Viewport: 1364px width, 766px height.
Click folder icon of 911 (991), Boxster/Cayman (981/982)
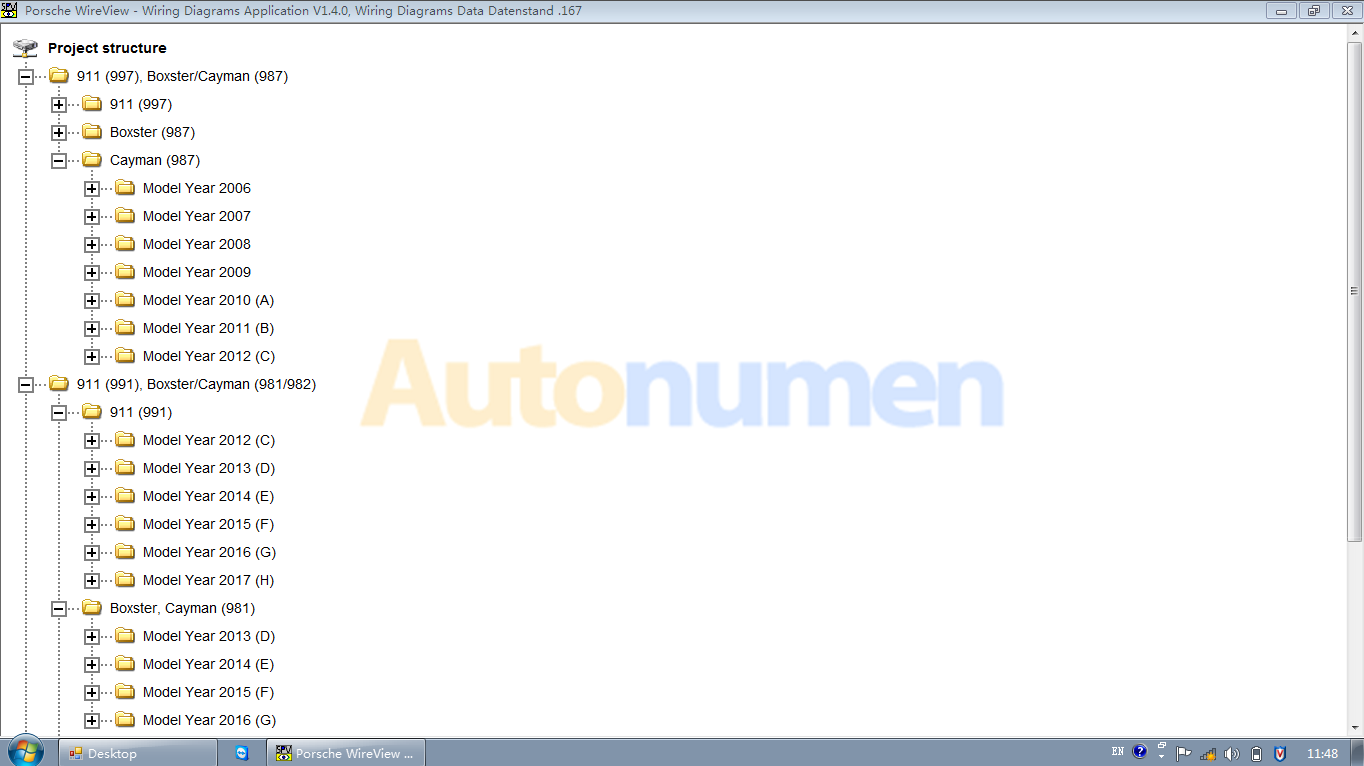(x=59, y=383)
